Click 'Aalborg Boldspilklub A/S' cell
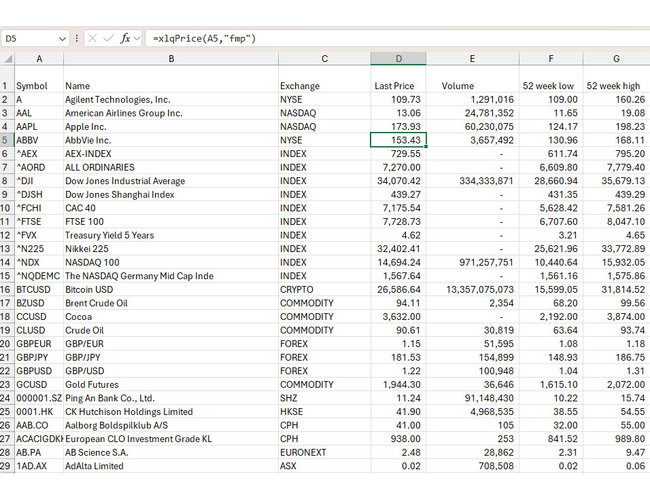Viewport: 650px width, 500px height. coord(171,425)
